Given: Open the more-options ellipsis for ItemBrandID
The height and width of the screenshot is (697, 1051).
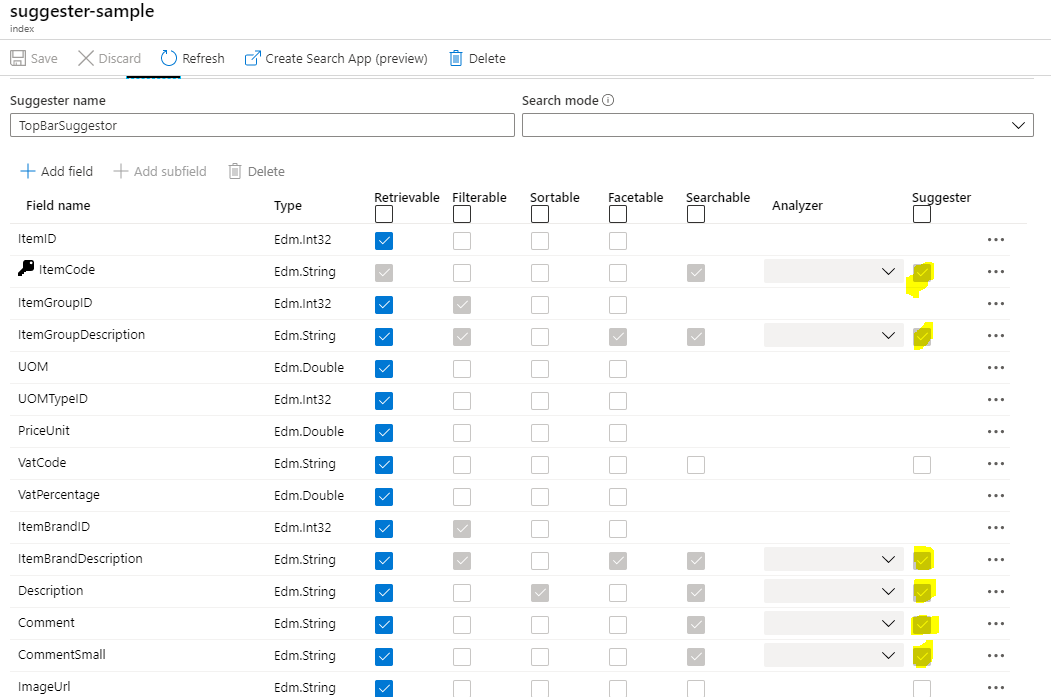Looking at the screenshot, I should click(x=996, y=527).
